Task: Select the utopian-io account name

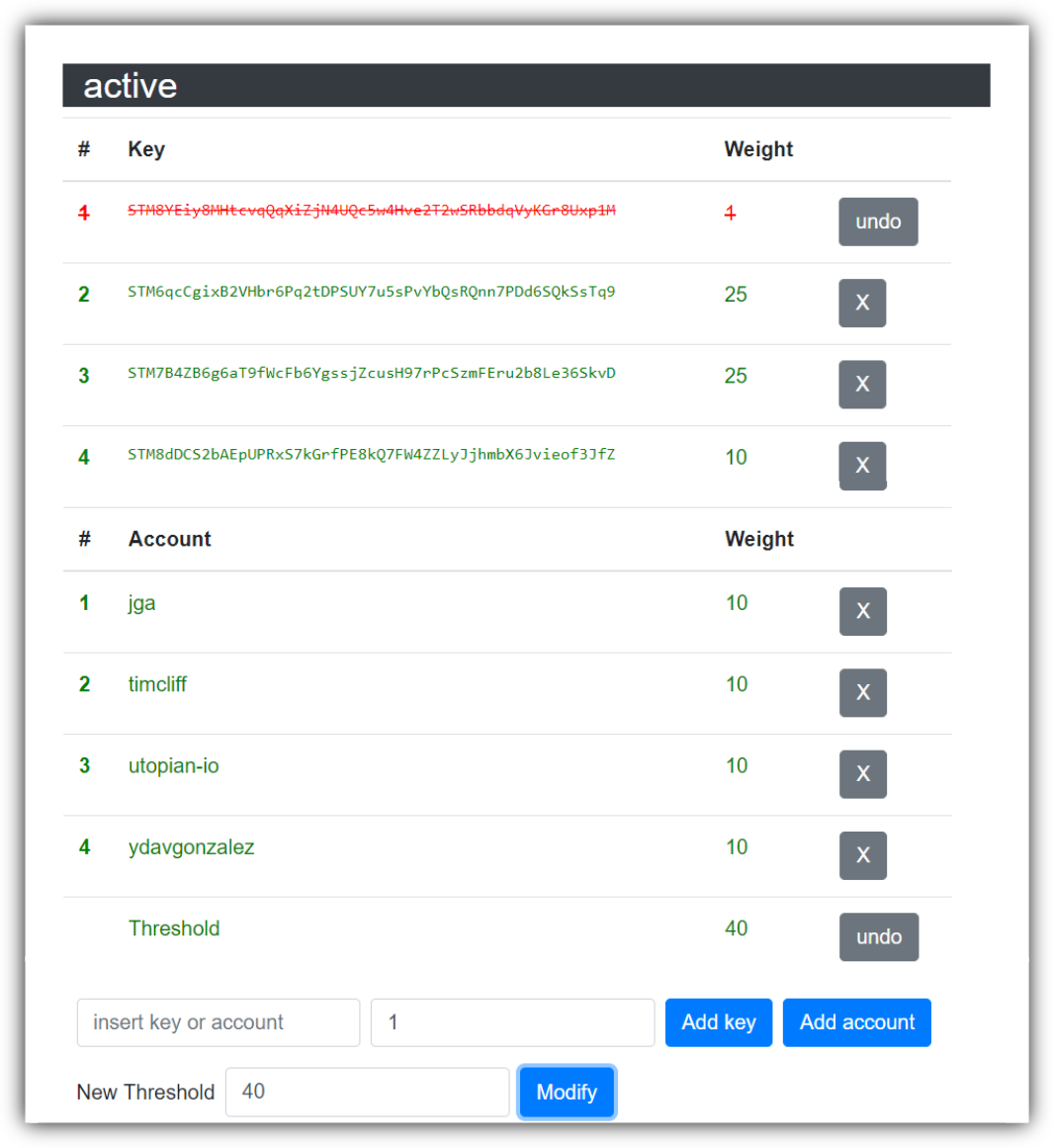Action: coord(174,765)
